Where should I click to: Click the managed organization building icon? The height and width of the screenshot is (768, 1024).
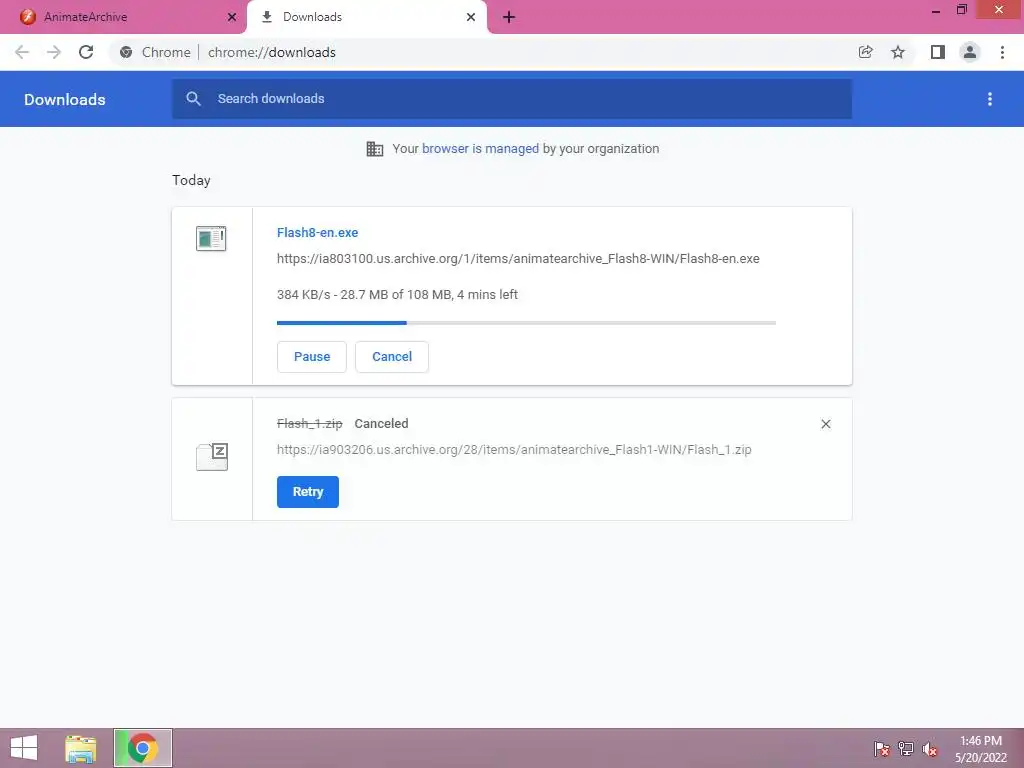click(375, 149)
